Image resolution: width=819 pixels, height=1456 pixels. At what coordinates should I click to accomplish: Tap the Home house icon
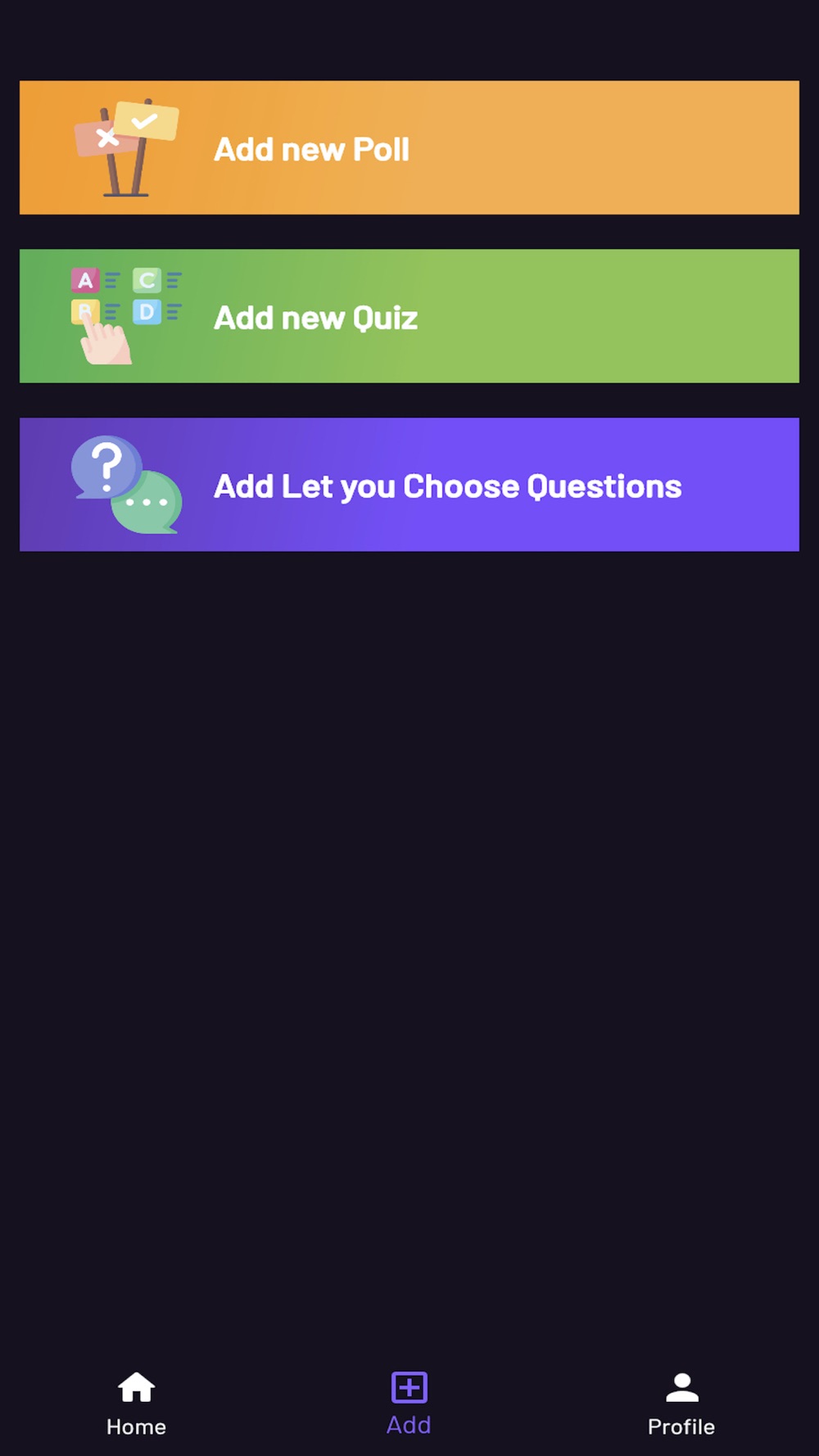[x=136, y=1387]
